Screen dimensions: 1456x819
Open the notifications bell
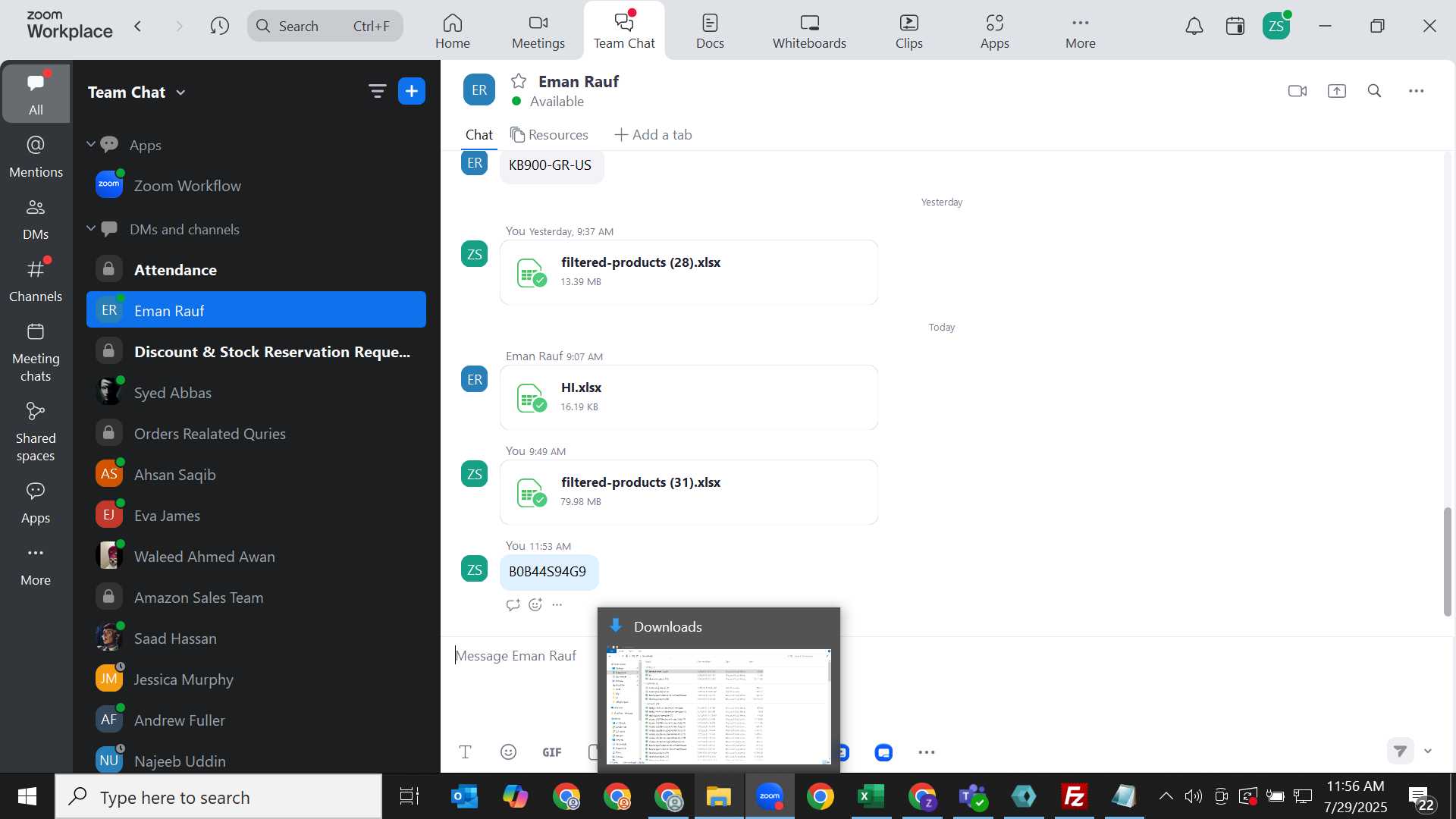(1194, 27)
